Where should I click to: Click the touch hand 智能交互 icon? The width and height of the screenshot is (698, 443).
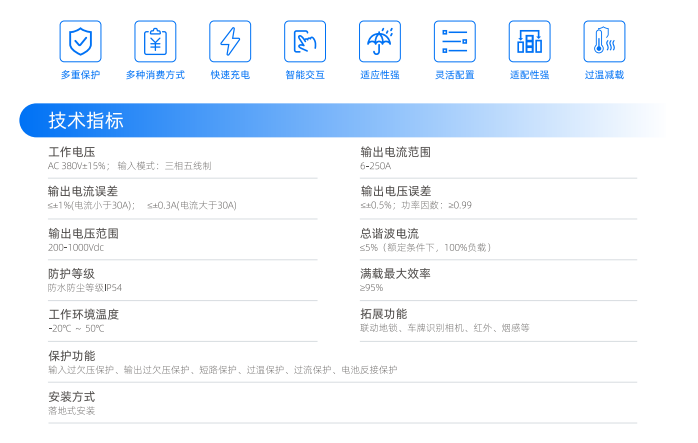click(304, 41)
